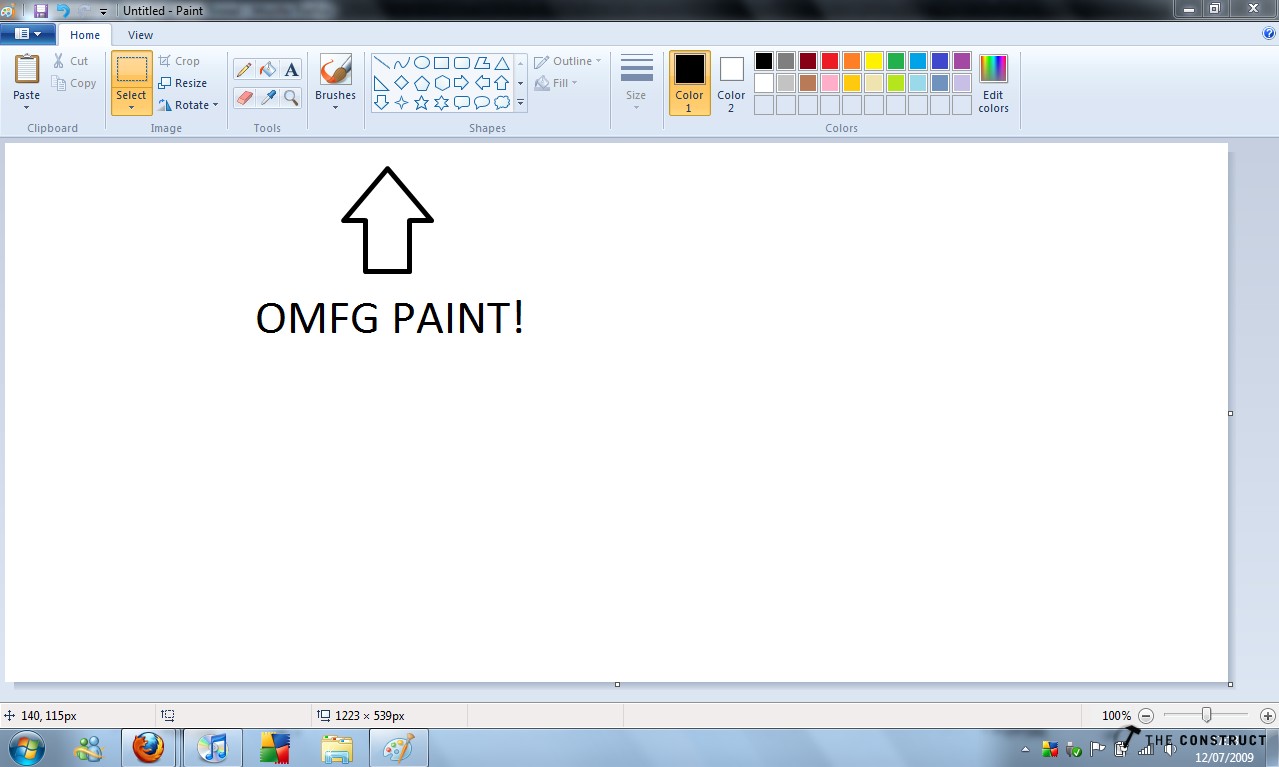1279x767 pixels.
Task: Pick the red color swatch
Action: 829,61
